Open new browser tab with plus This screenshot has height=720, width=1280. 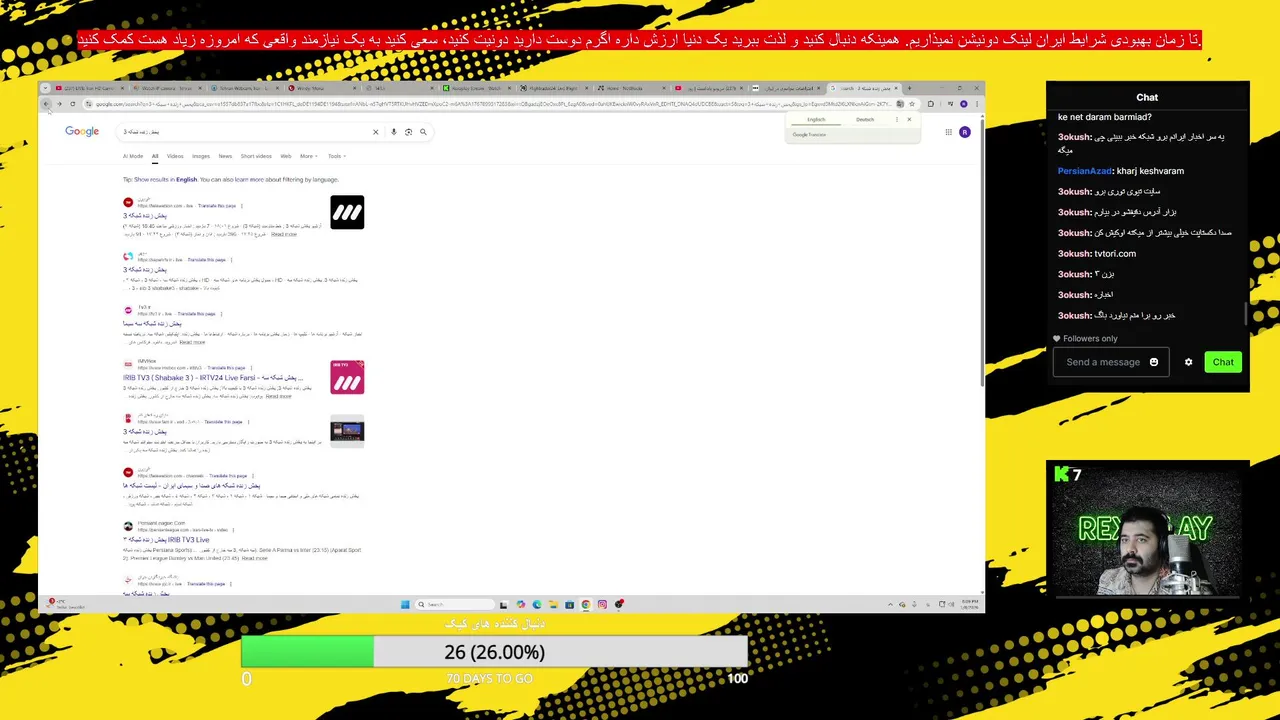click(908, 88)
